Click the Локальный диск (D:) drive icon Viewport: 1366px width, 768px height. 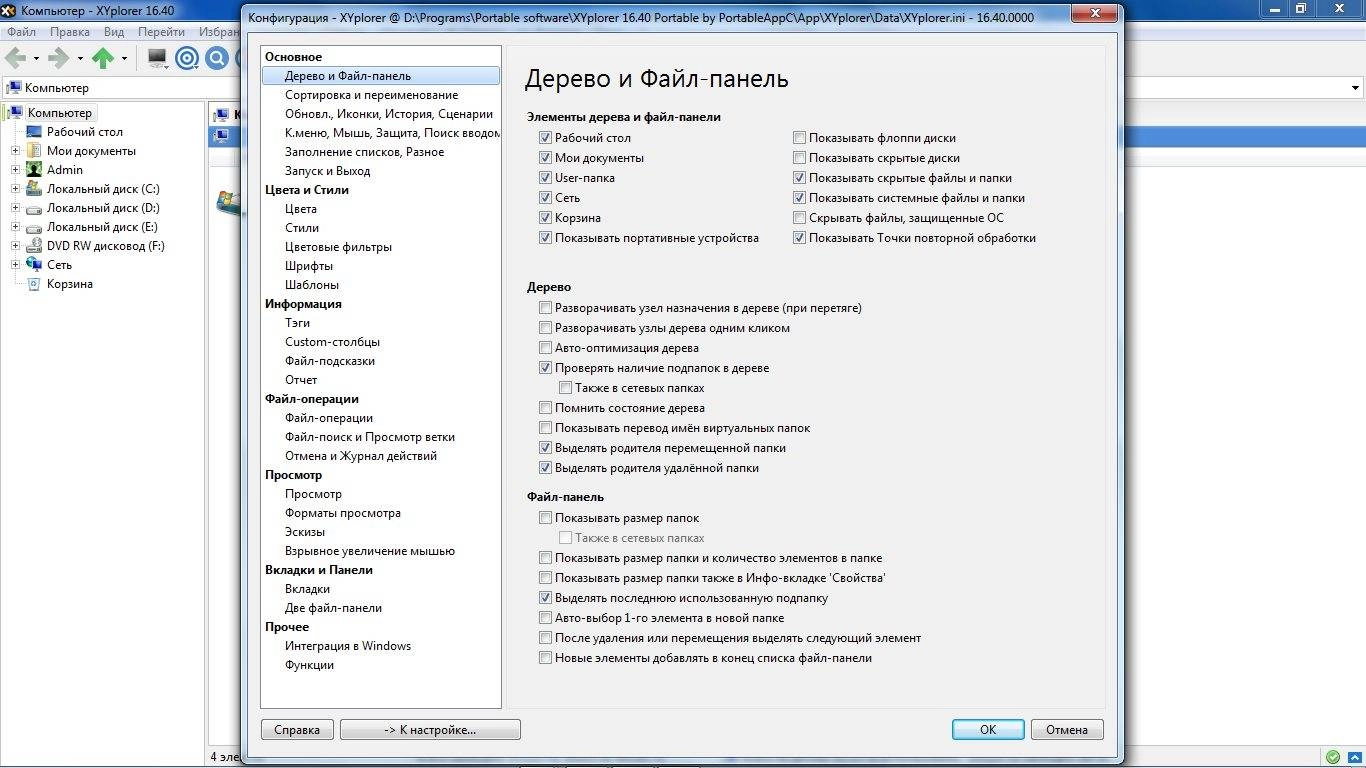point(34,208)
